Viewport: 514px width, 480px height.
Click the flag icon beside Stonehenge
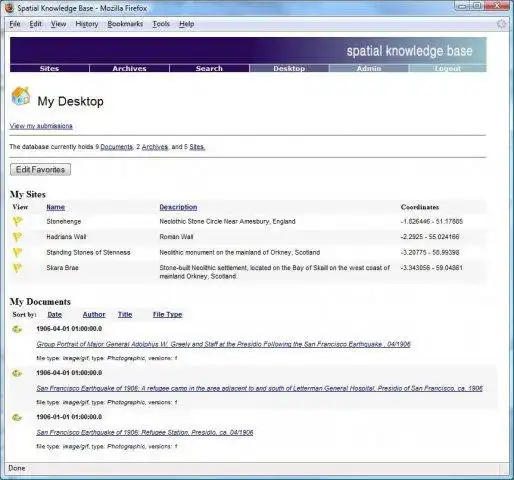coord(17,221)
